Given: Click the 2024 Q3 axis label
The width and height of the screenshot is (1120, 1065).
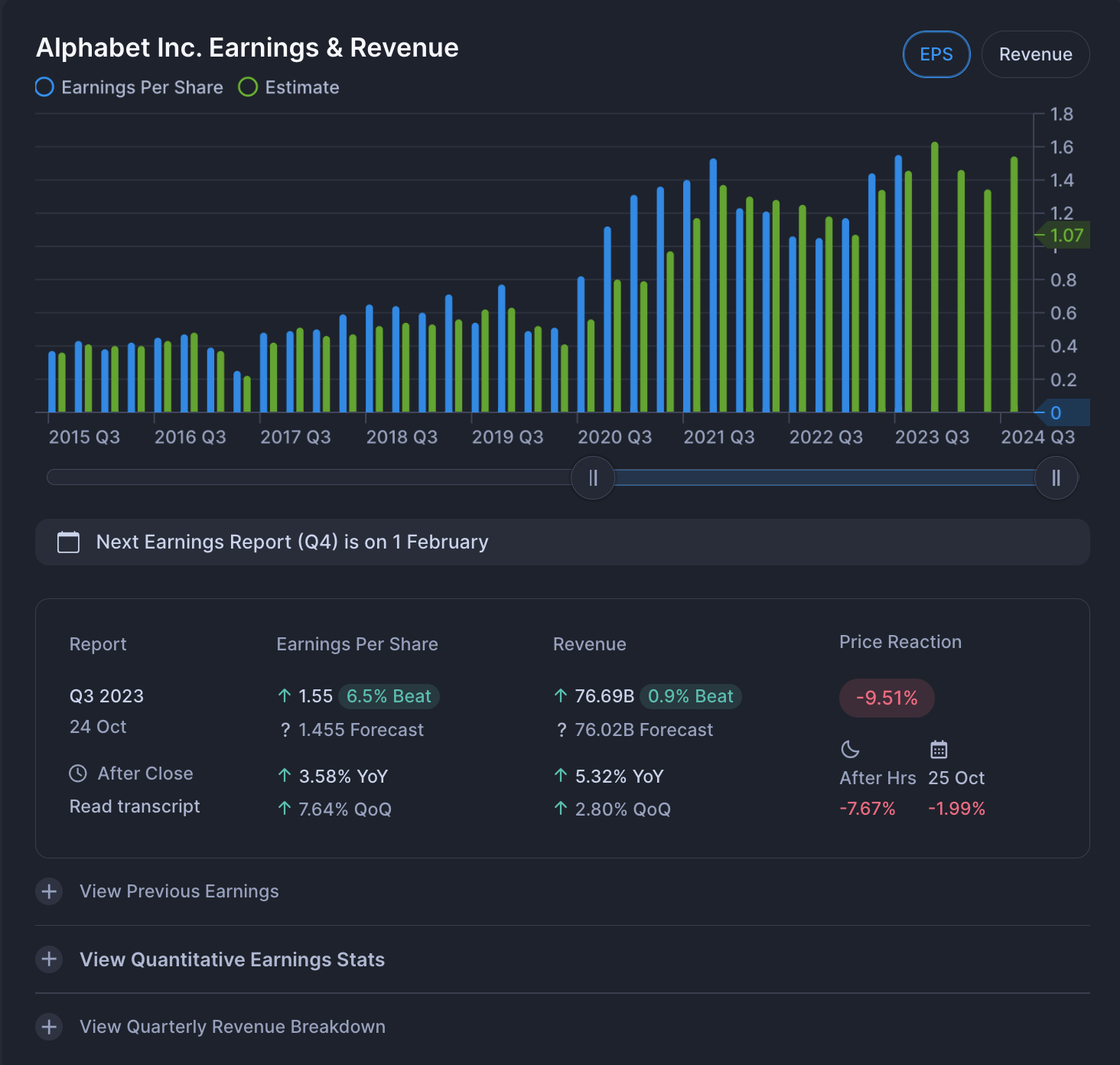Looking at the screenshot, I should (1038, 437).
